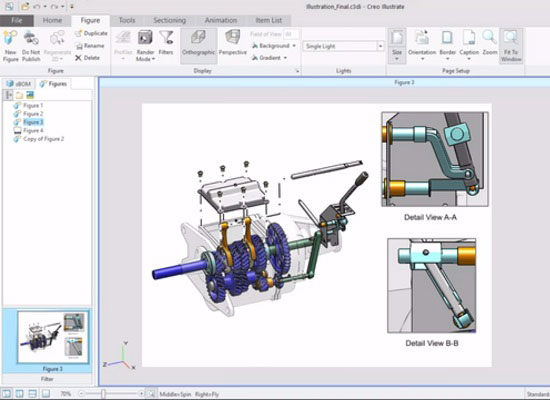Open the Render Mode tool
Viewport: 550px width, 400px height.
click(x=145, y=46)
